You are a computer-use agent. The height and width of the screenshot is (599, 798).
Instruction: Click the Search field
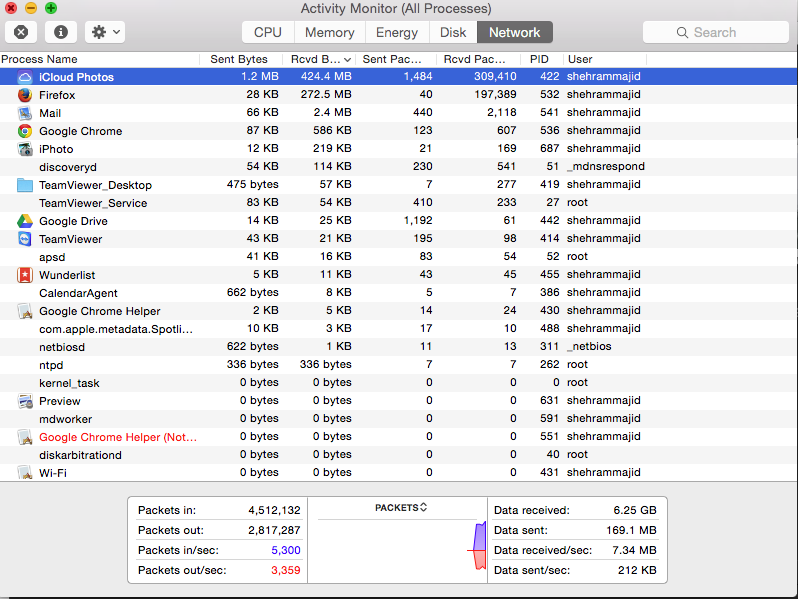[716, 32]
